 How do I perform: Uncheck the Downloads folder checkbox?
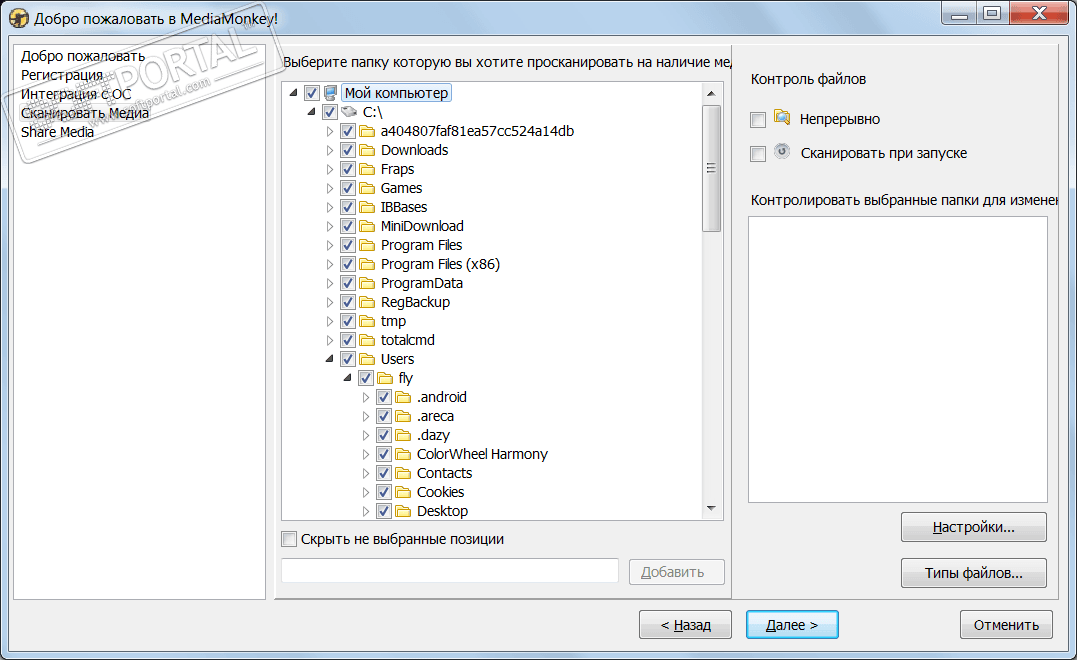348,150
